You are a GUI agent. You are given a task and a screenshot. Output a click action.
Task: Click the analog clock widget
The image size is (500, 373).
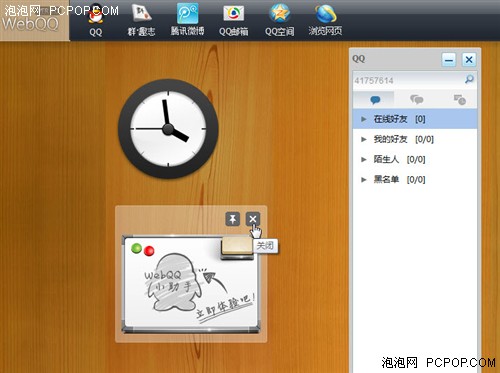168,129
